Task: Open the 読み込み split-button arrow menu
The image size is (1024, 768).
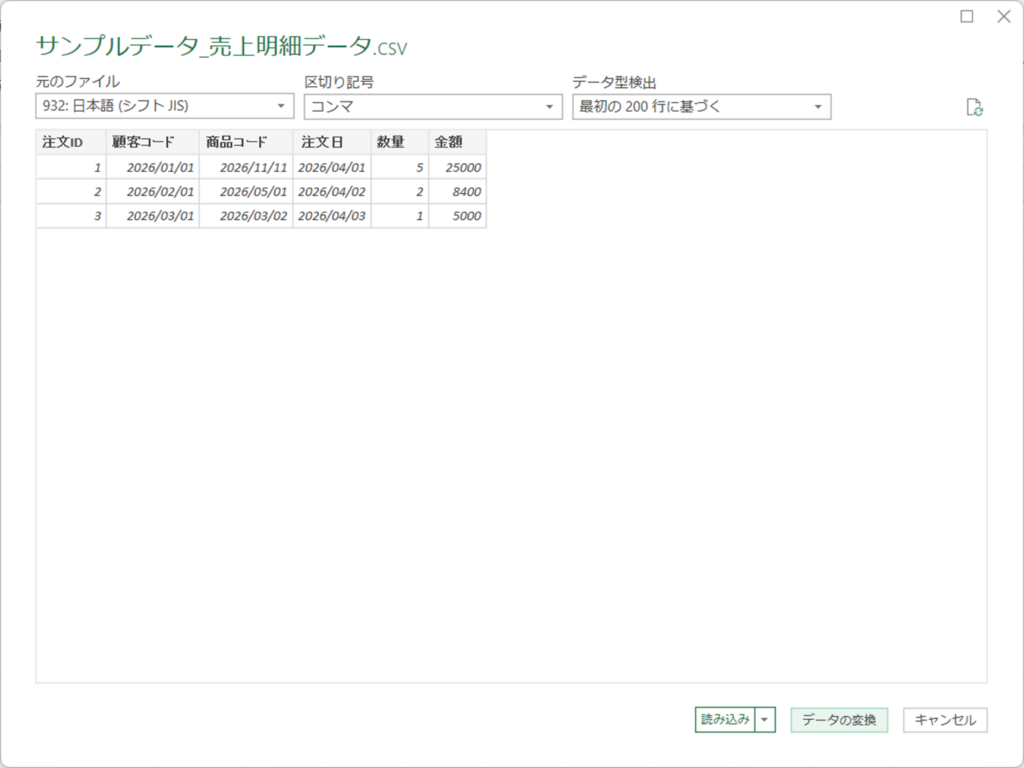Action: click(765, 719)
